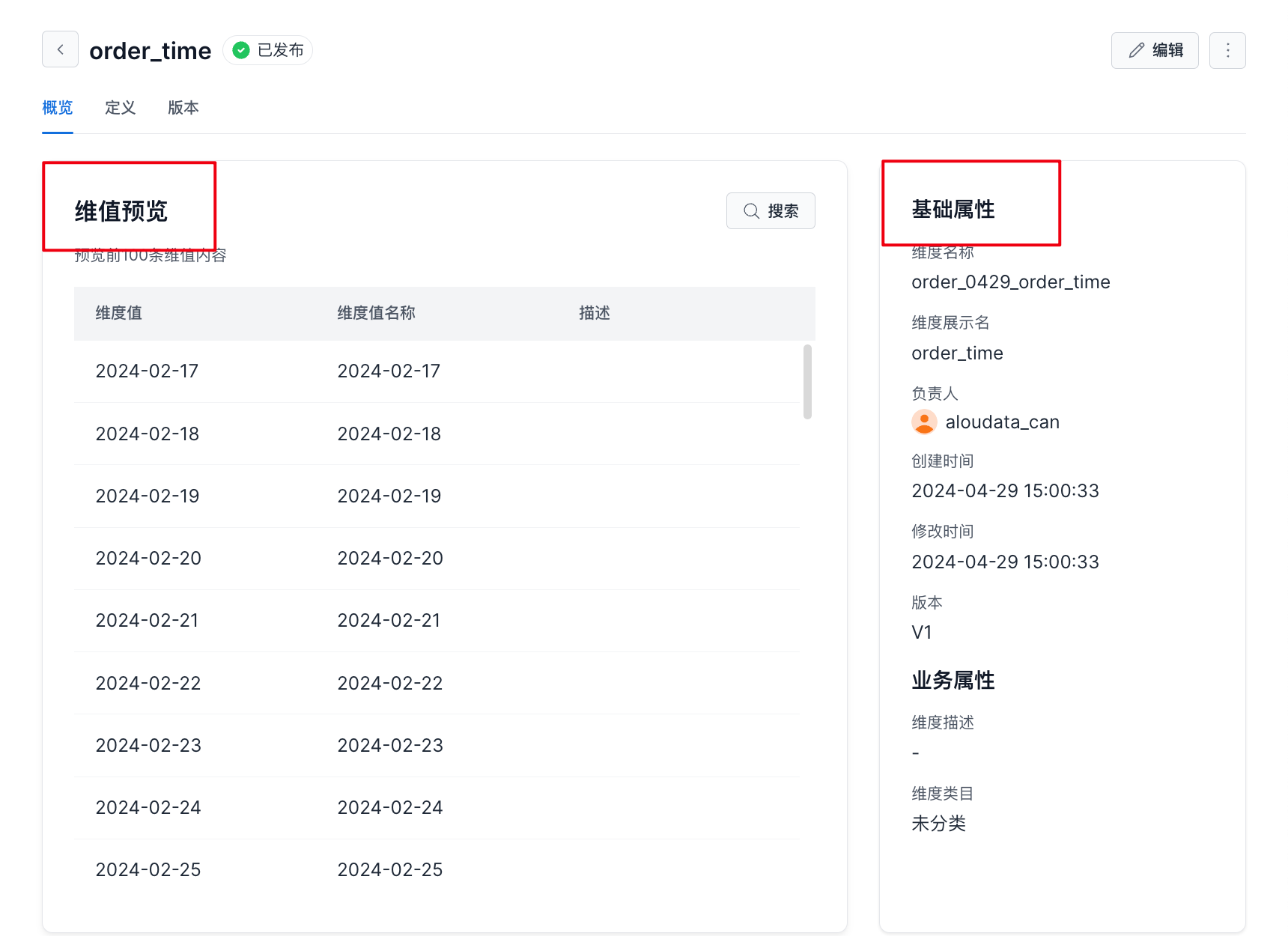Switch to the 定义 tab
The width and height of the screenshot is (1288, 936).
[x=120, y=108]
